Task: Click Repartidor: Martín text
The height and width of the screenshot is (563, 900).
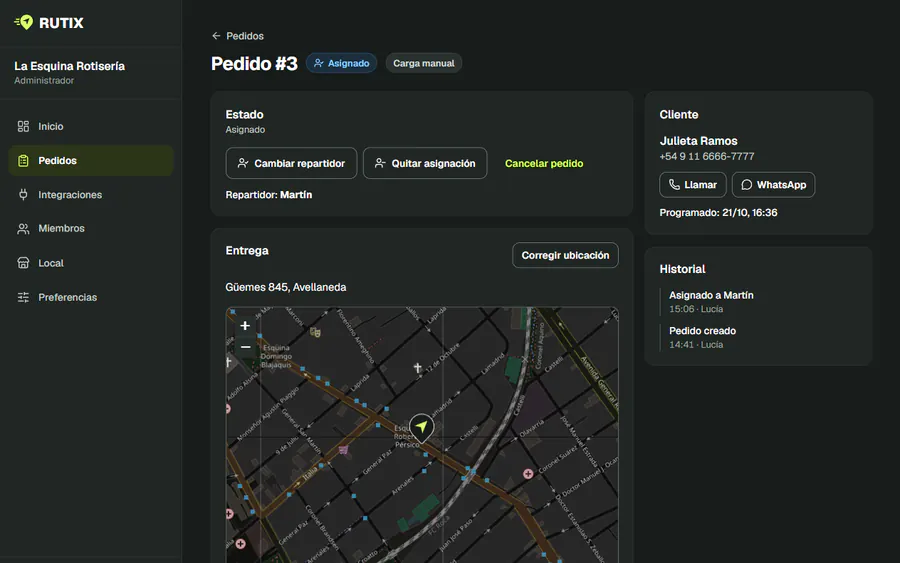Action: tap(269, 195)
